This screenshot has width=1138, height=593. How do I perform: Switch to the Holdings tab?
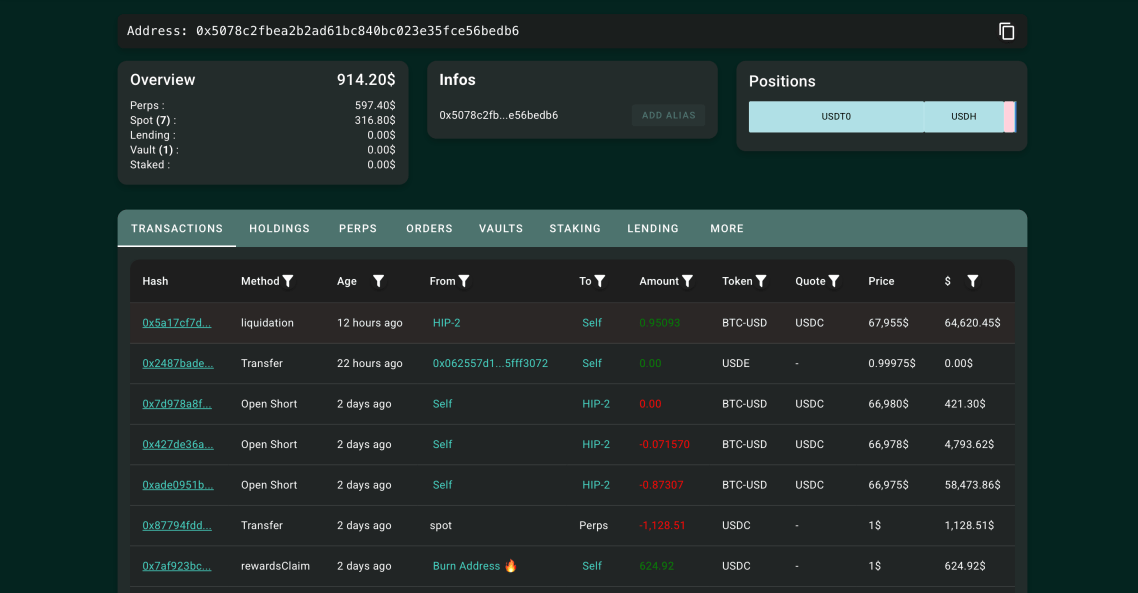(x=279, y=229)
